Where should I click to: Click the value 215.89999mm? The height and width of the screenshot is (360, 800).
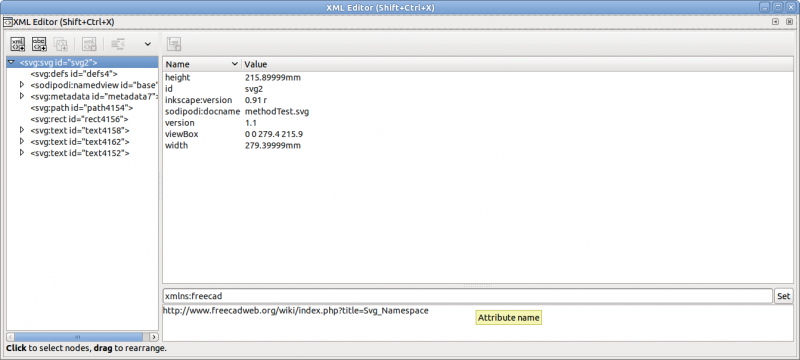point(272,78)
